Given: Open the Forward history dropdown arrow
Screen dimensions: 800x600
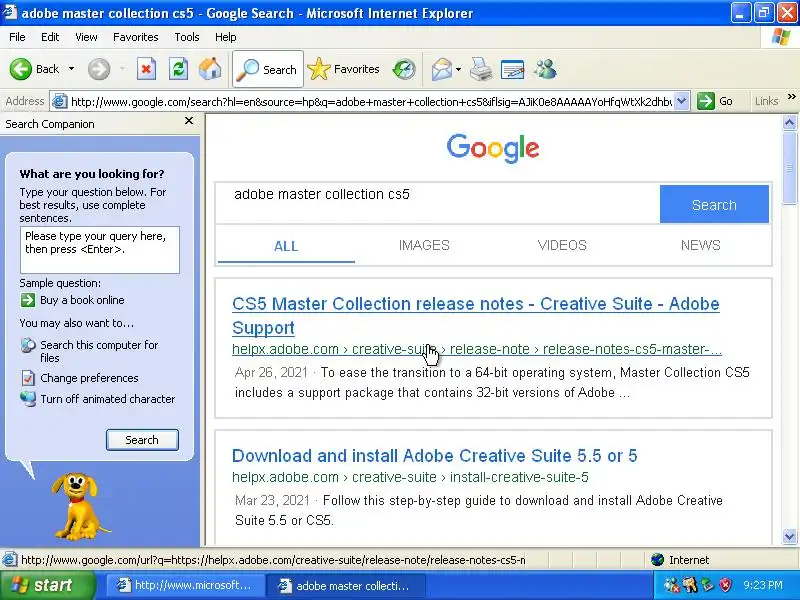Looking at the screenshot, I should pyautogui.click(x=122, y=69).
